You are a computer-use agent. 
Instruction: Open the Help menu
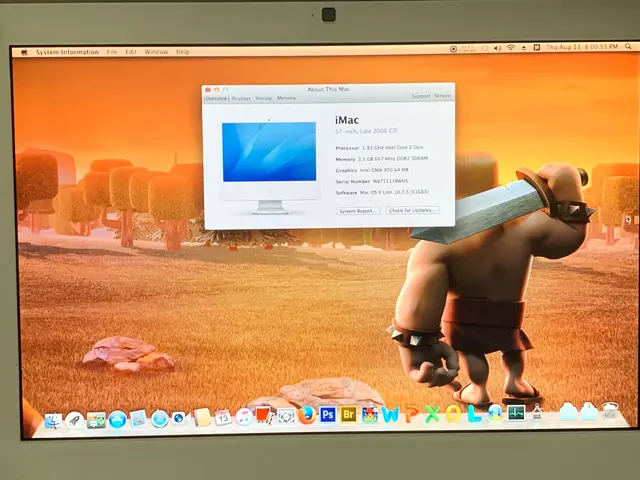pos(182,52)
